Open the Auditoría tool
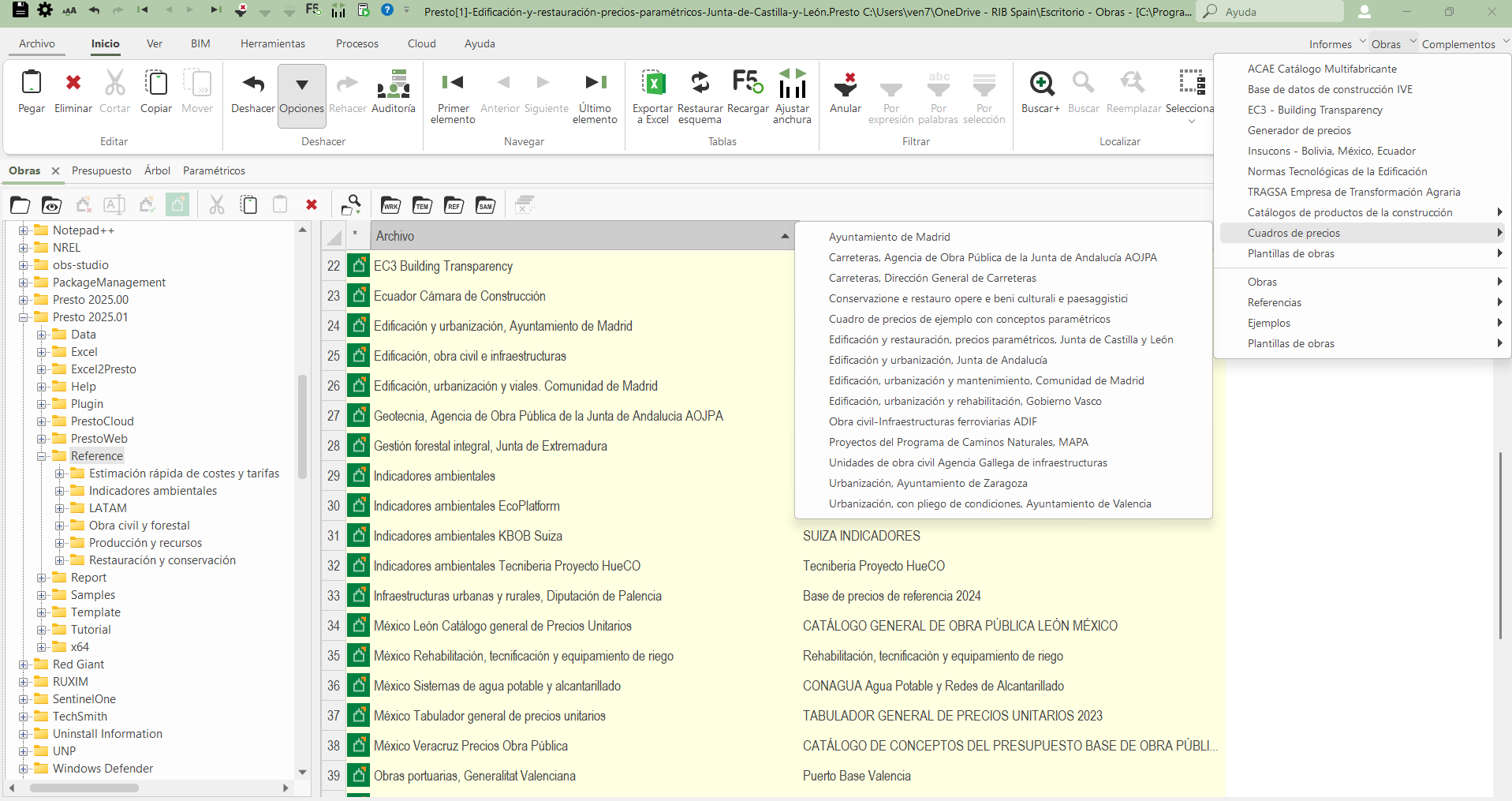This screenshot has width=1512, height=801. [393, 83]
